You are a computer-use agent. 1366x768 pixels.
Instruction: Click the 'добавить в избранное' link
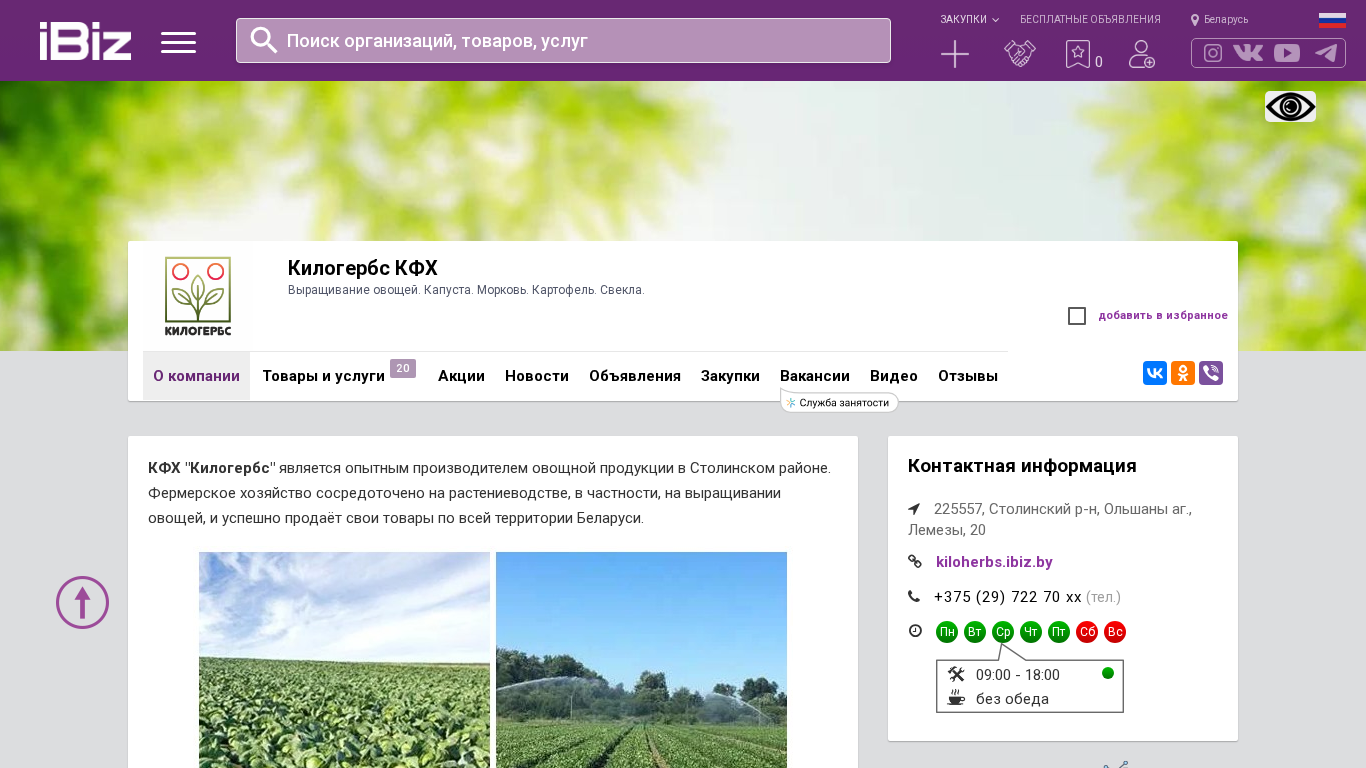[1163, 316]
